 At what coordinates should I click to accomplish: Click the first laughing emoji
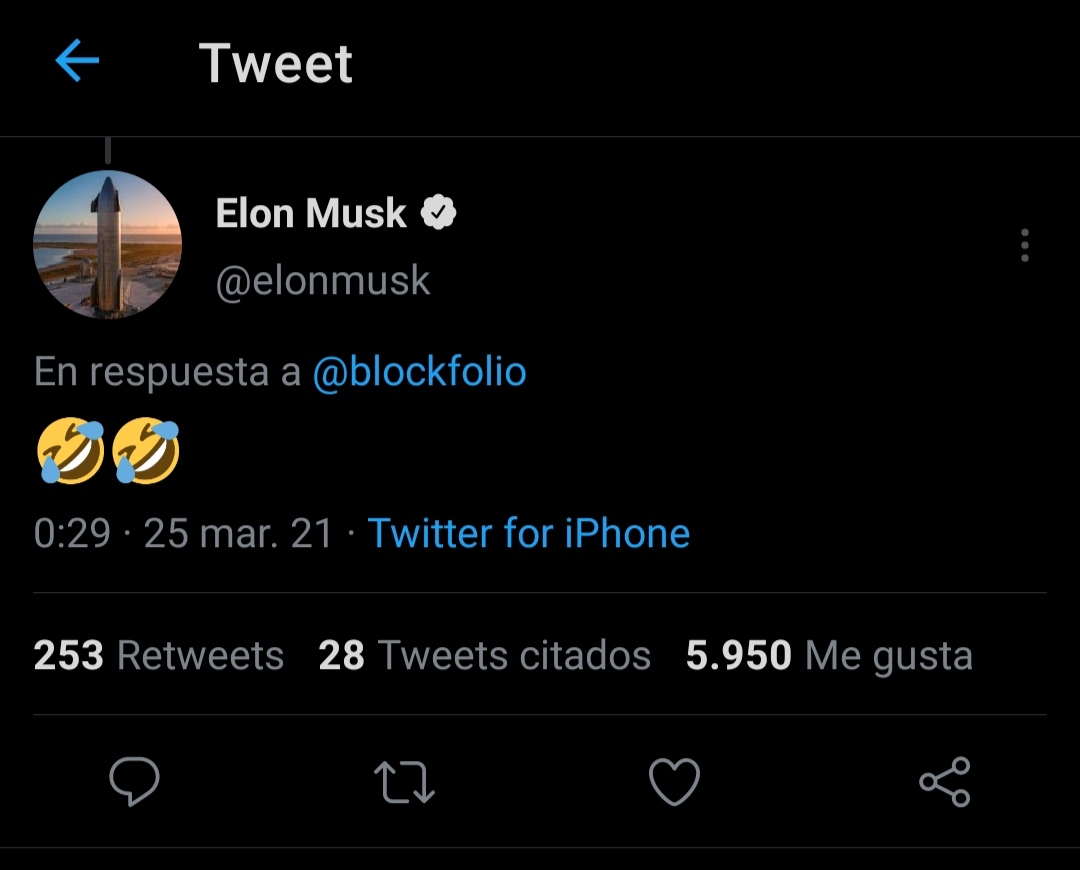(x=71, y=451)
